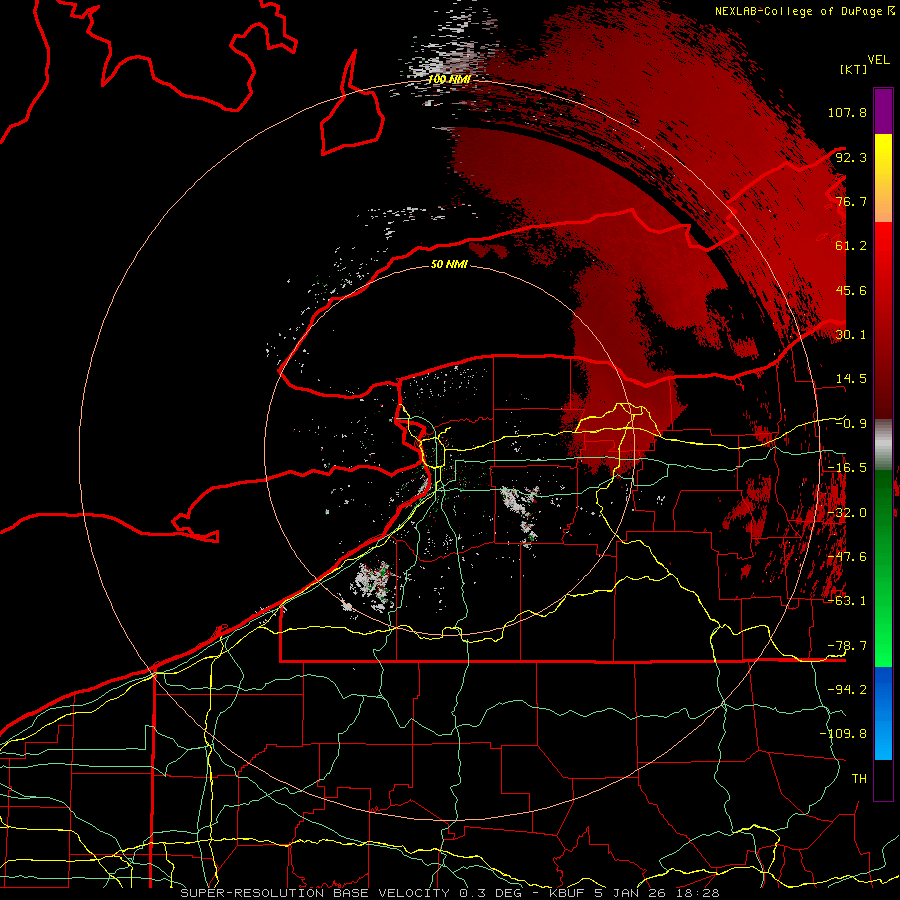
Task: Click the 100 NMI range ring label
Action: point(449,79)
